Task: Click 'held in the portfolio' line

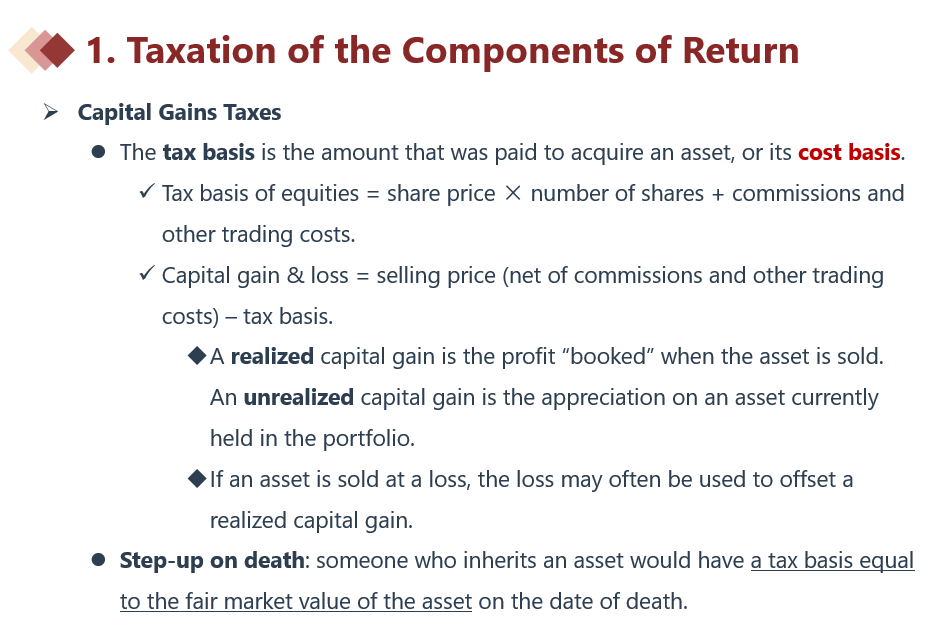Action: (x=312, y=439)
